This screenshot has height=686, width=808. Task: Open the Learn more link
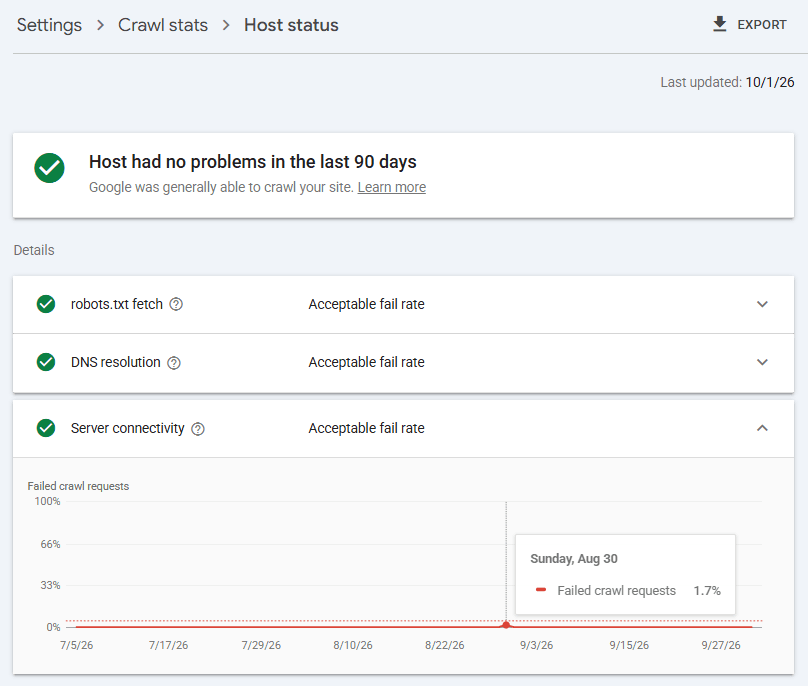pyautogui.click(x=392, y=187)
